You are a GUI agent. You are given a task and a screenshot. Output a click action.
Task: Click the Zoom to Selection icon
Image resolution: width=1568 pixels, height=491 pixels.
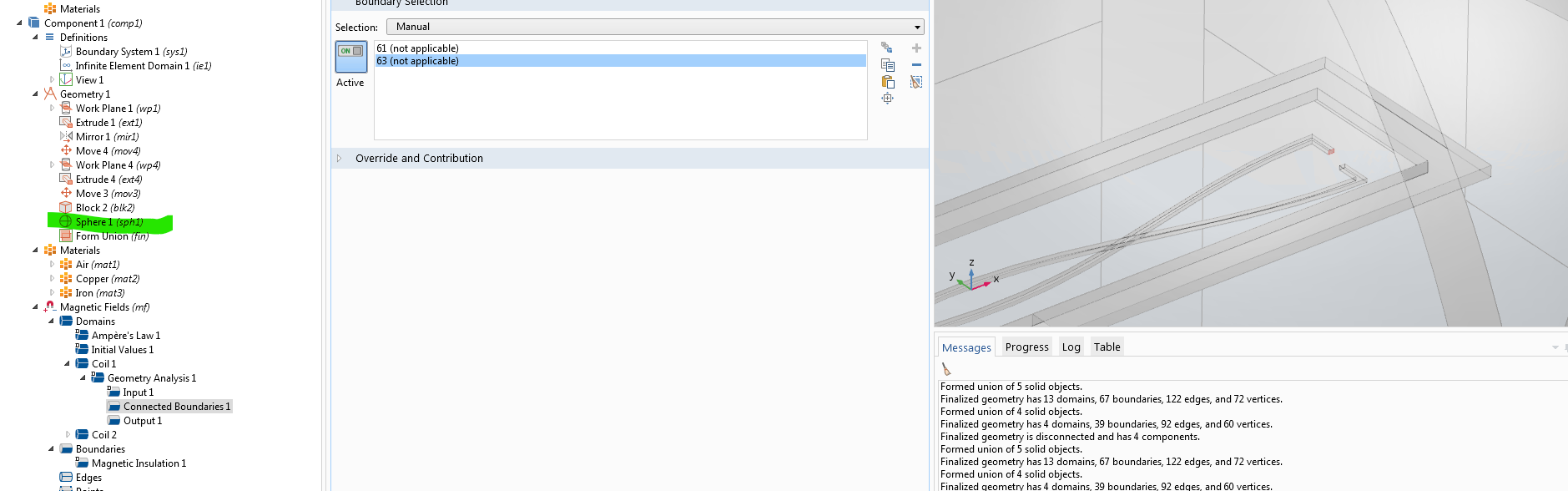pos(888,99)
